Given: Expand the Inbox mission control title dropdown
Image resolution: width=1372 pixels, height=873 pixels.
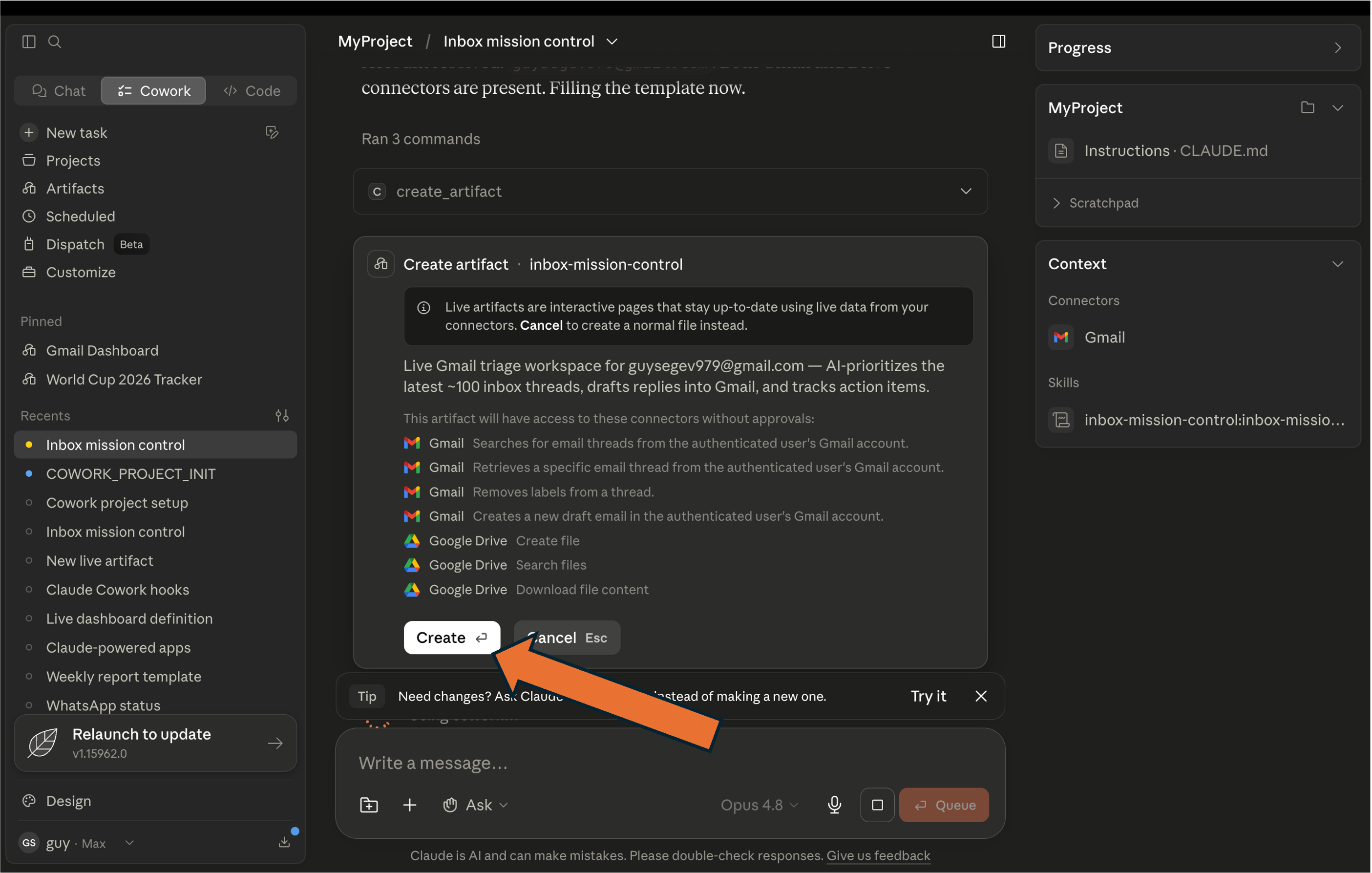Looking at the screenshot, I should [612, 42].
